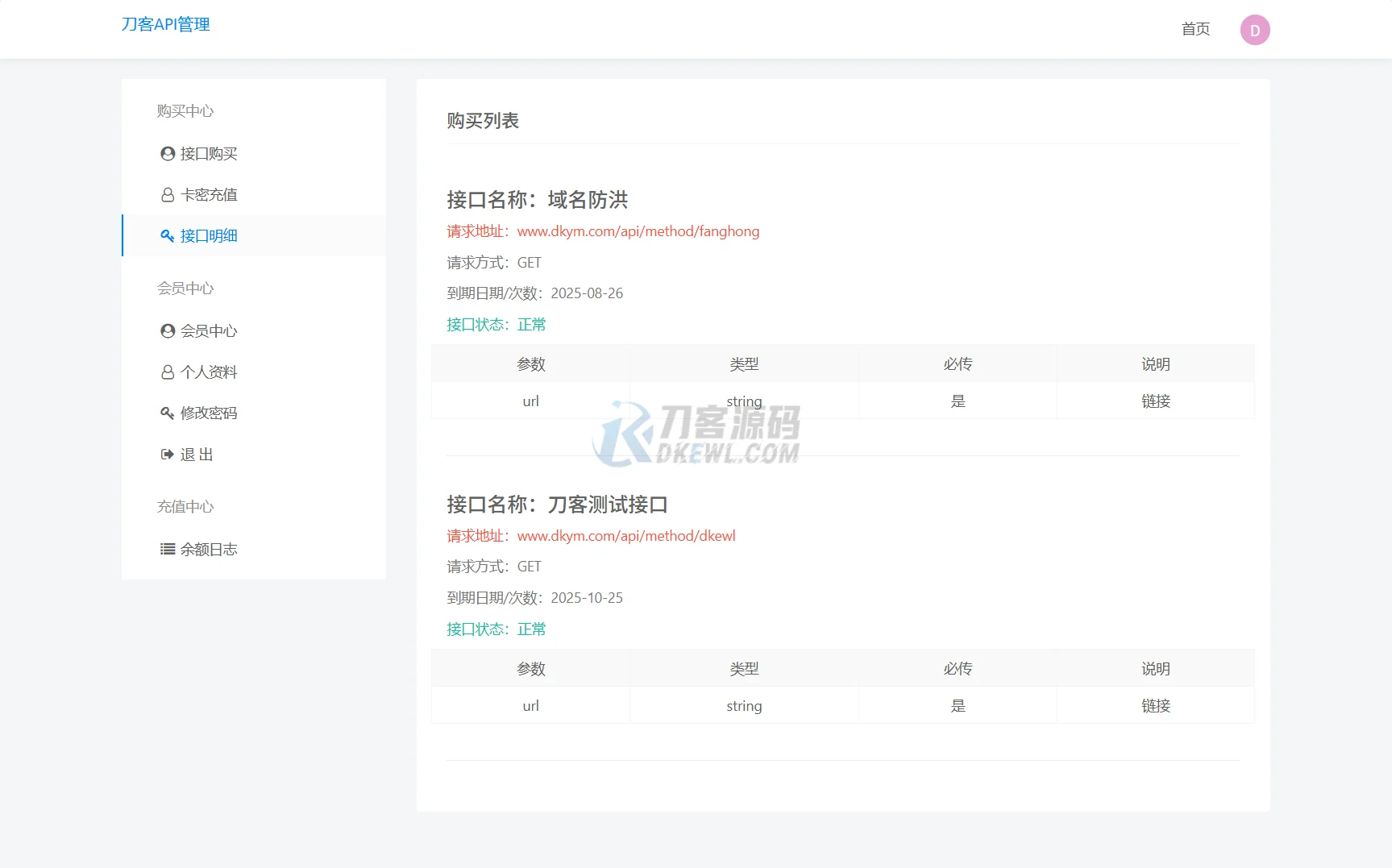
Task: Click the pink avatar D in top bar
Action: tap(1254, 29)
